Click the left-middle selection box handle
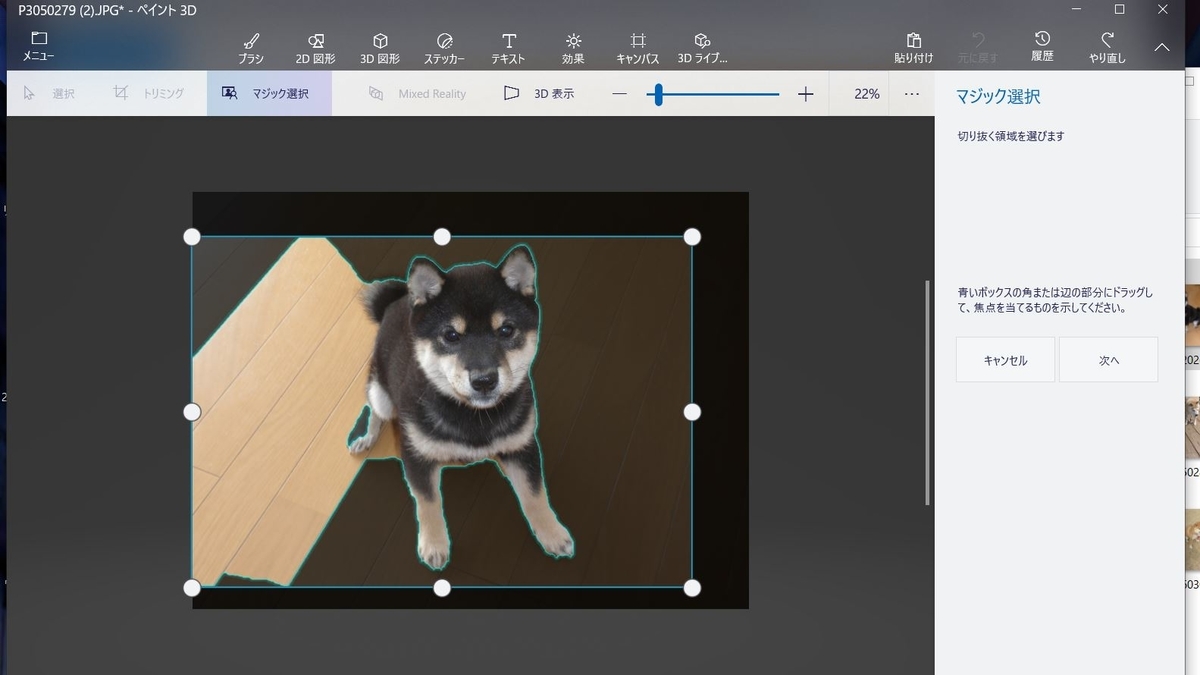 [192, 412]
